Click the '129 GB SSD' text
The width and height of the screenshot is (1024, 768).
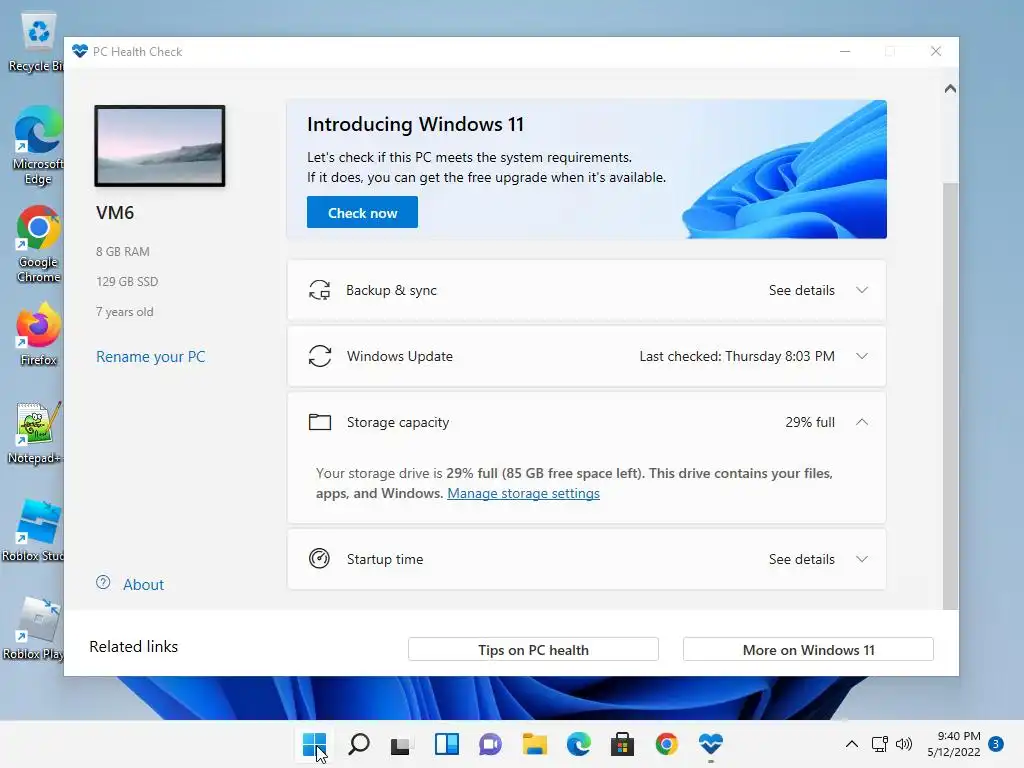tap(127, 281)
